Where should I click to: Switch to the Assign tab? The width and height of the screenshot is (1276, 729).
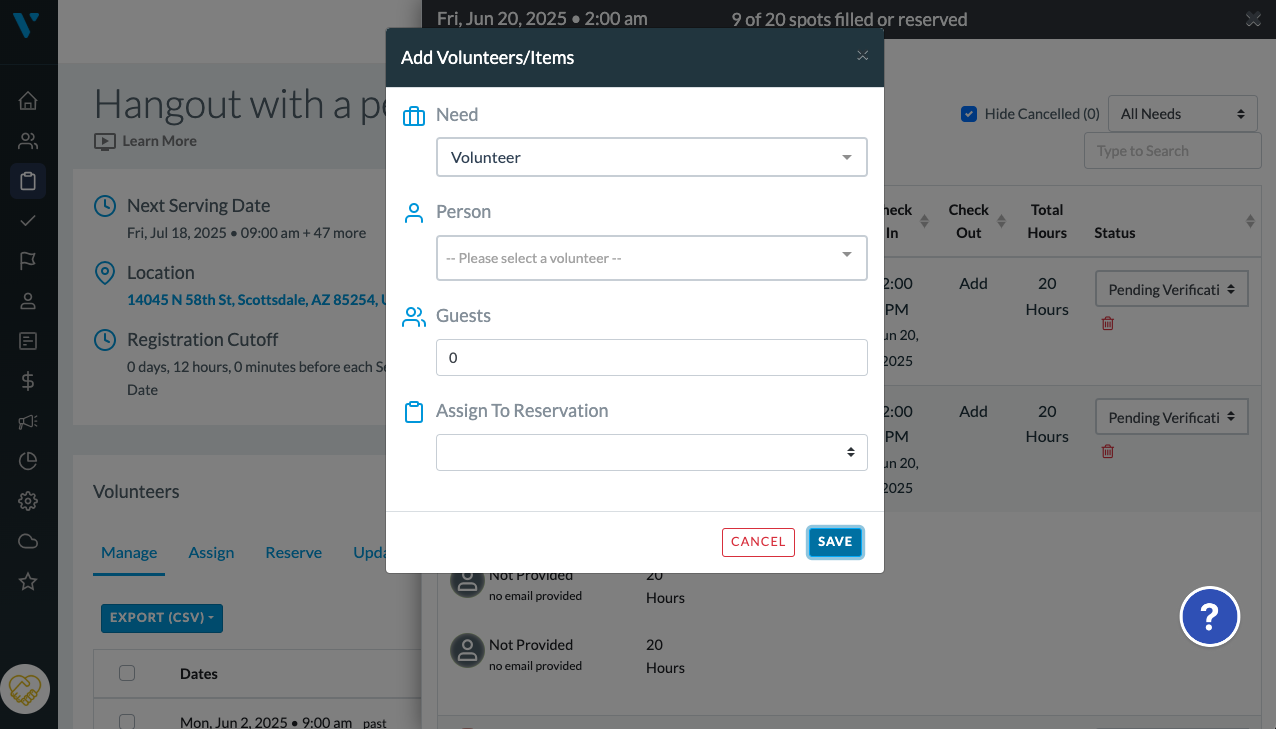pyautogui.click(x=211, y=553)
